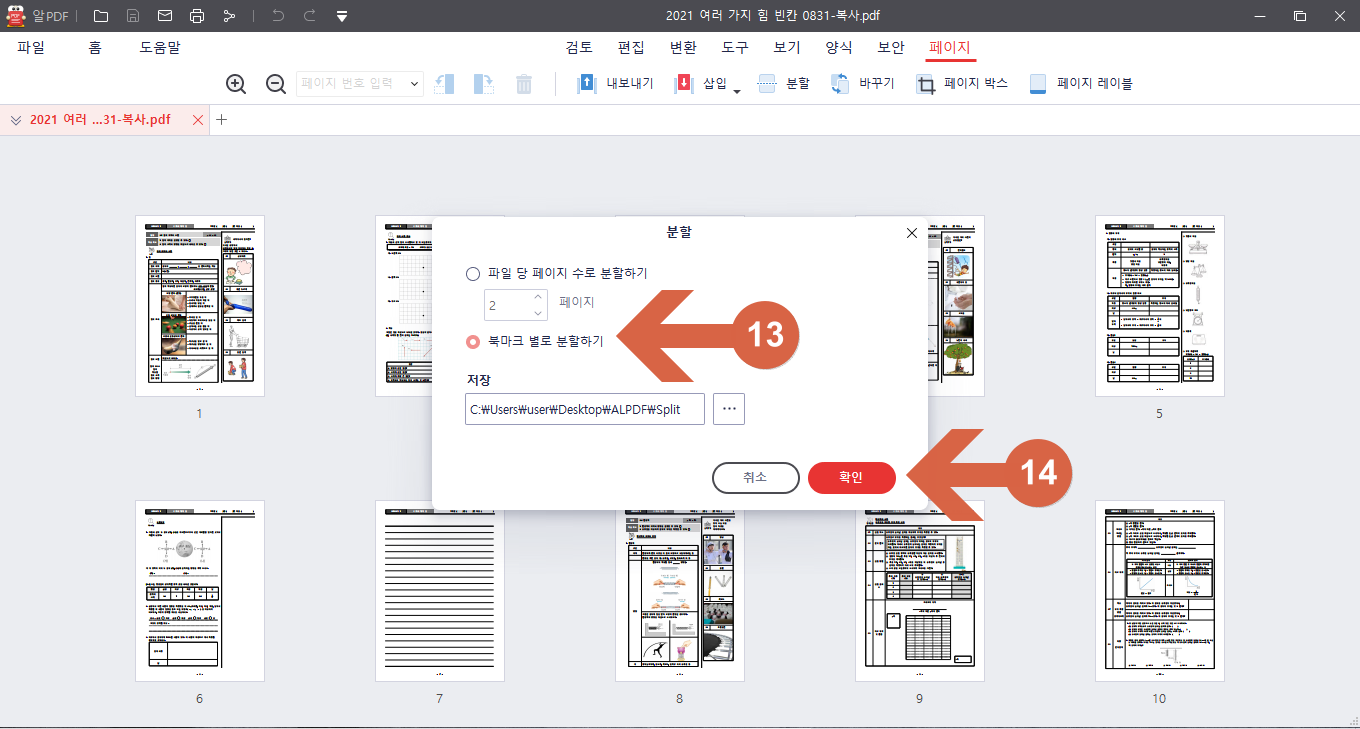The height and width of the screenshot is (729, 1360).
Task: Open the 삽입 dropdown arrow
Action: 736,89
